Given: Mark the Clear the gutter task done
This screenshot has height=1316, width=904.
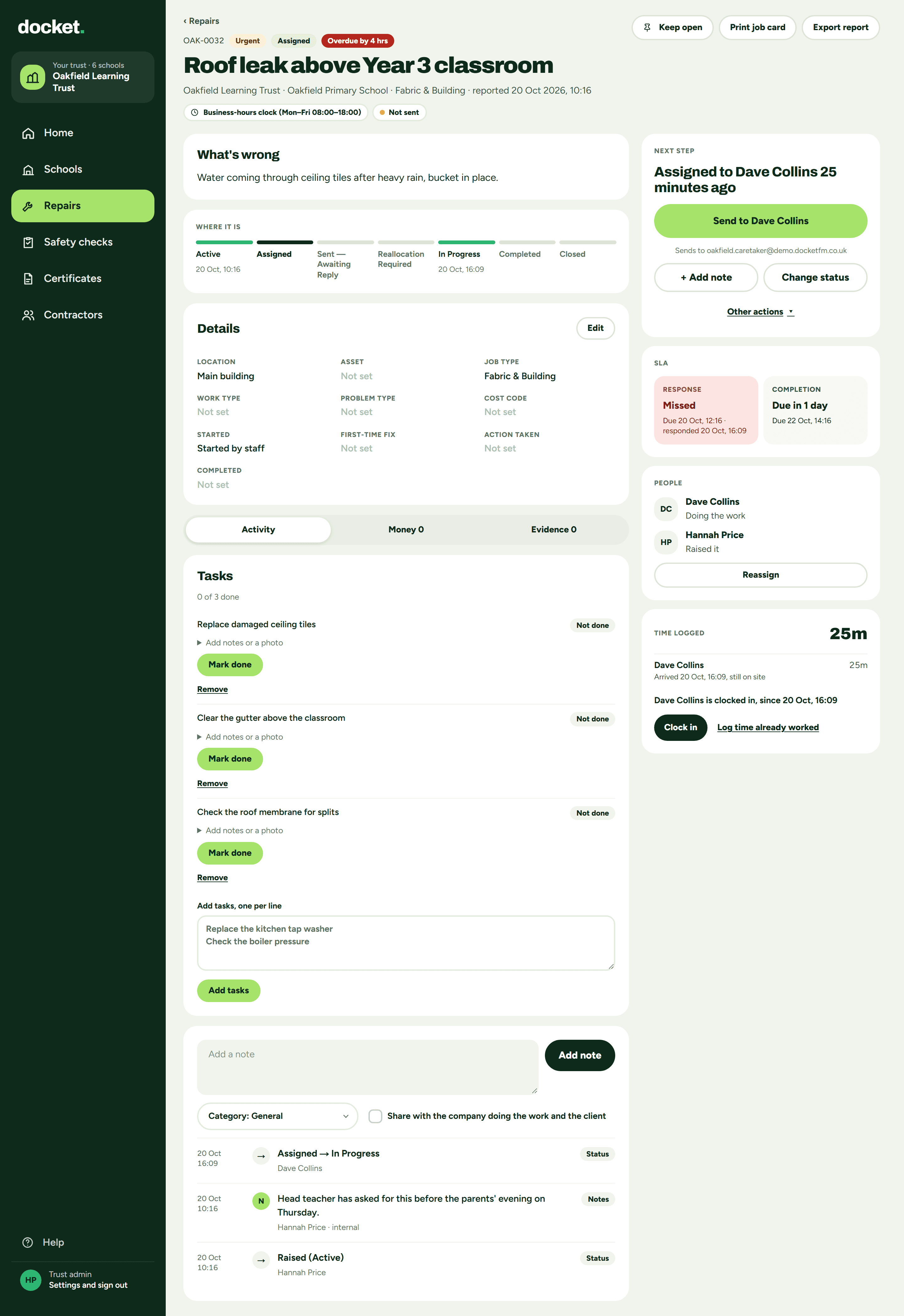Looking at the screenshot, I should tap(230, 759).
